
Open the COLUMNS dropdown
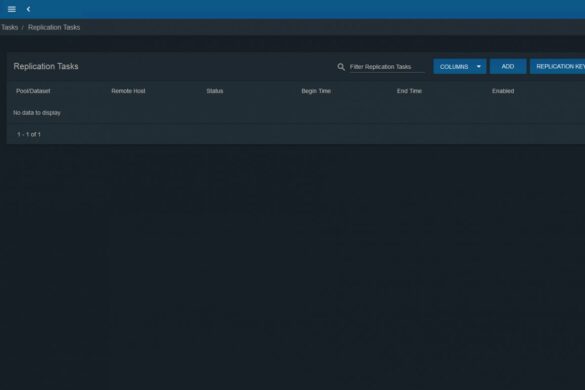point(460,66)
